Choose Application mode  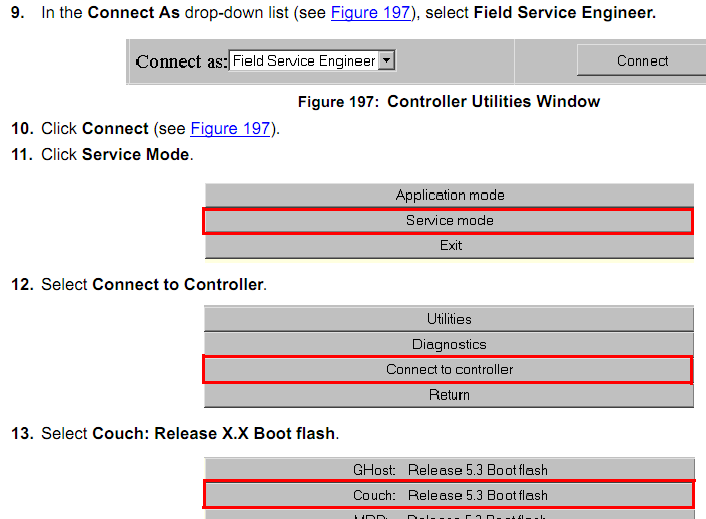449,195
